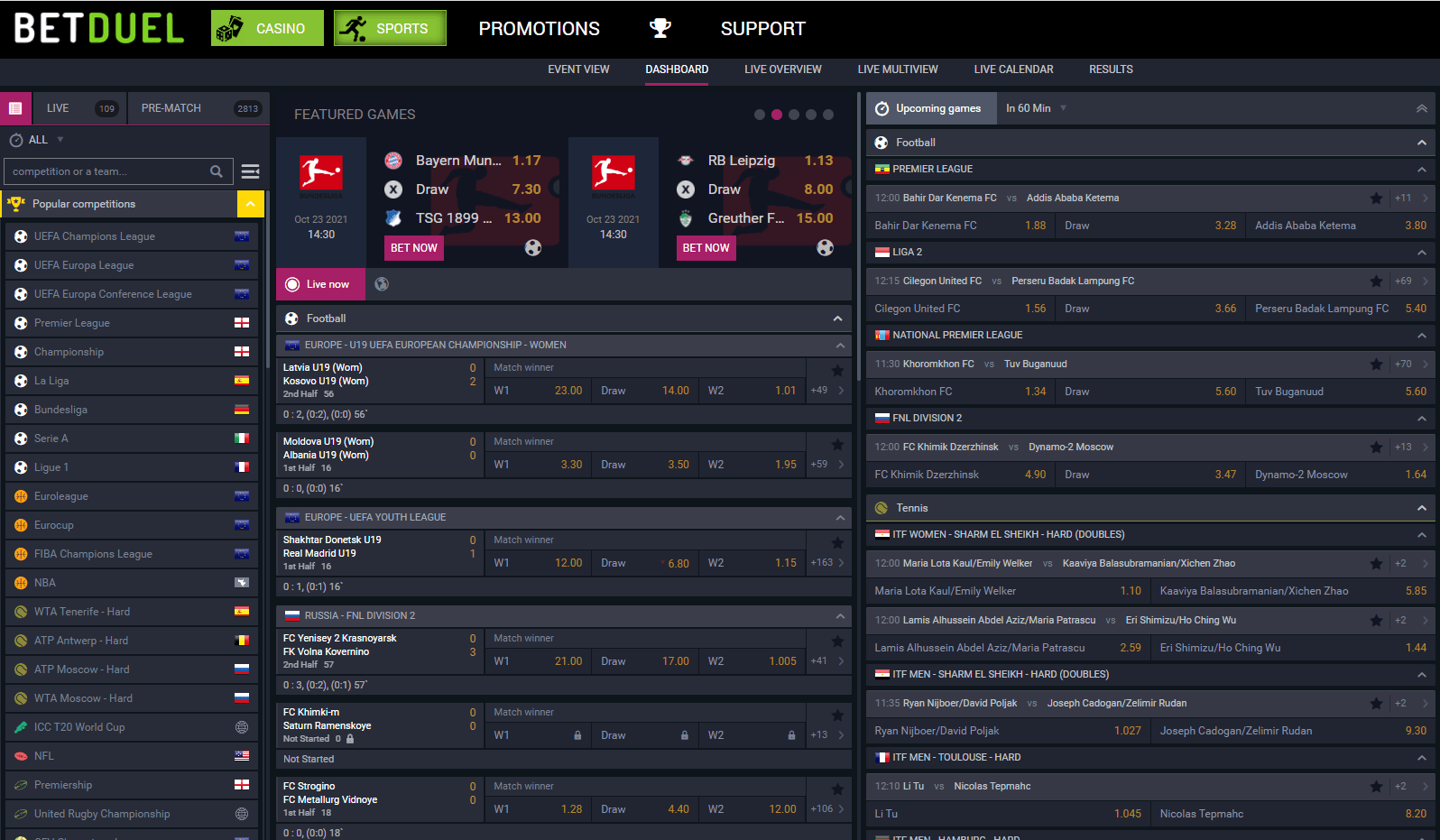Favorite the Shakhtar Donetsk U19 match
The height and width of the screenshot is (840, 1440).
pyautogui.click(x=837, y=542)
